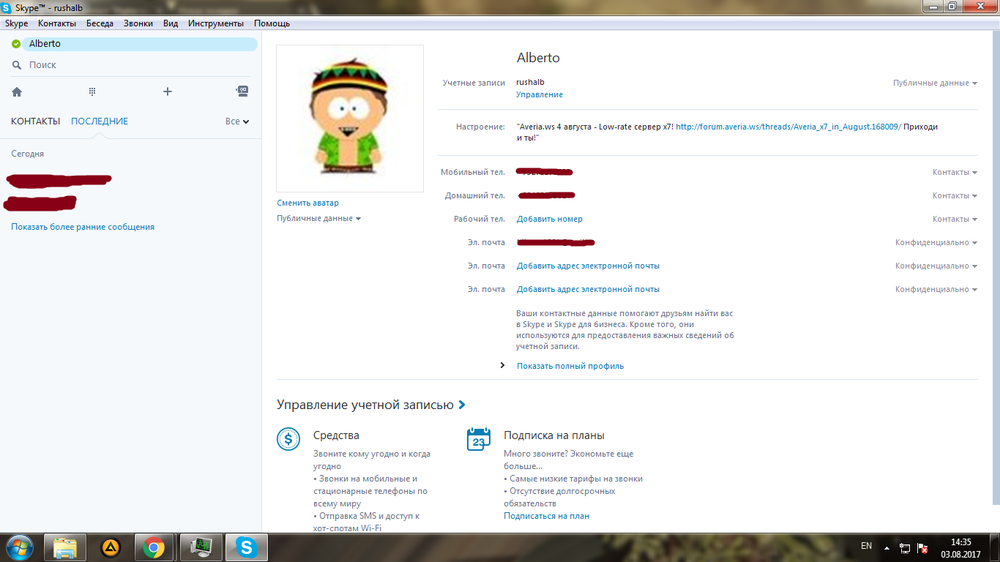Click the network tray icon
This screenshot has width=1000, height=562.
click(x=904, y=548)
